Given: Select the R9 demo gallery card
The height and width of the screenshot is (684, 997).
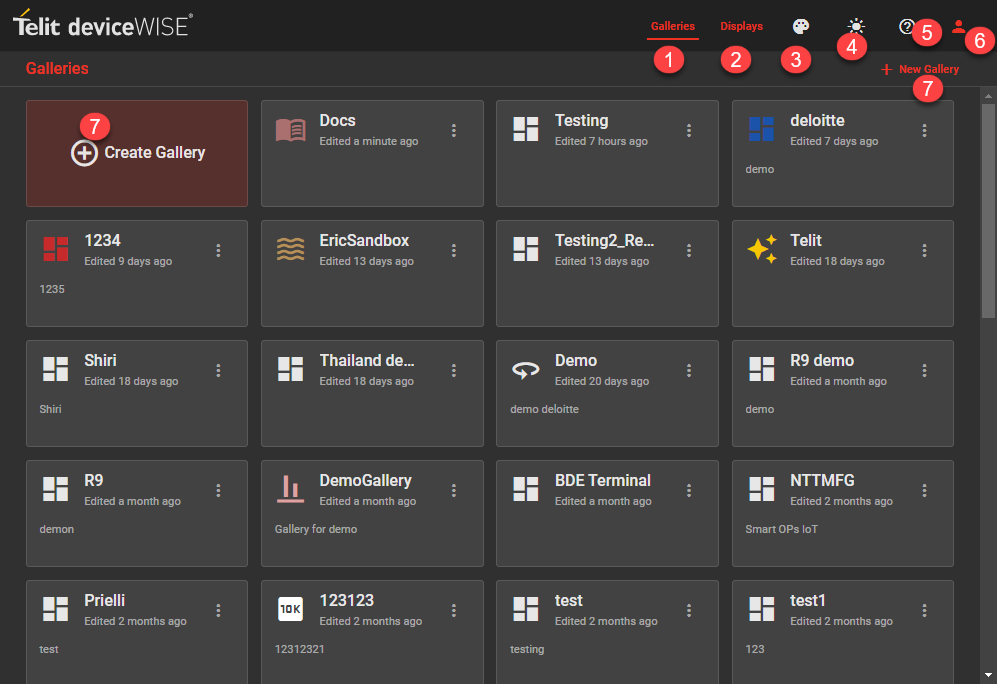Looking at the screenshot, I should pyautogui.click(x=842, y=393).
